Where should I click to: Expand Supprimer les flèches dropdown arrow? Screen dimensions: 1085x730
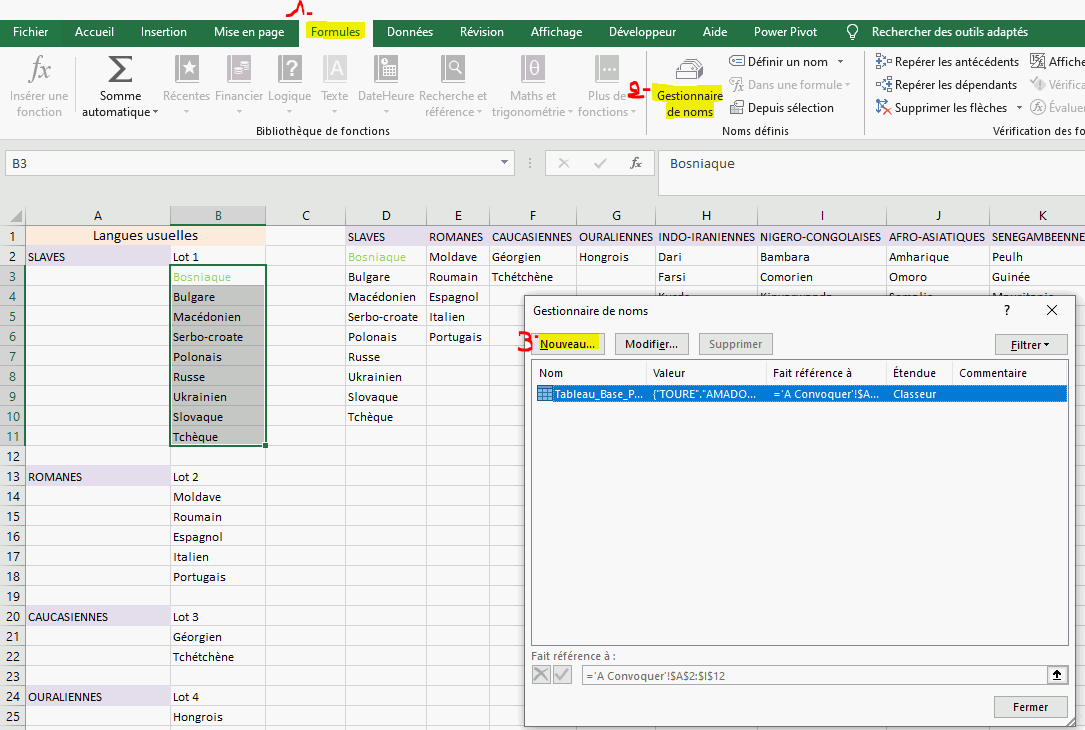[1019, 108]
